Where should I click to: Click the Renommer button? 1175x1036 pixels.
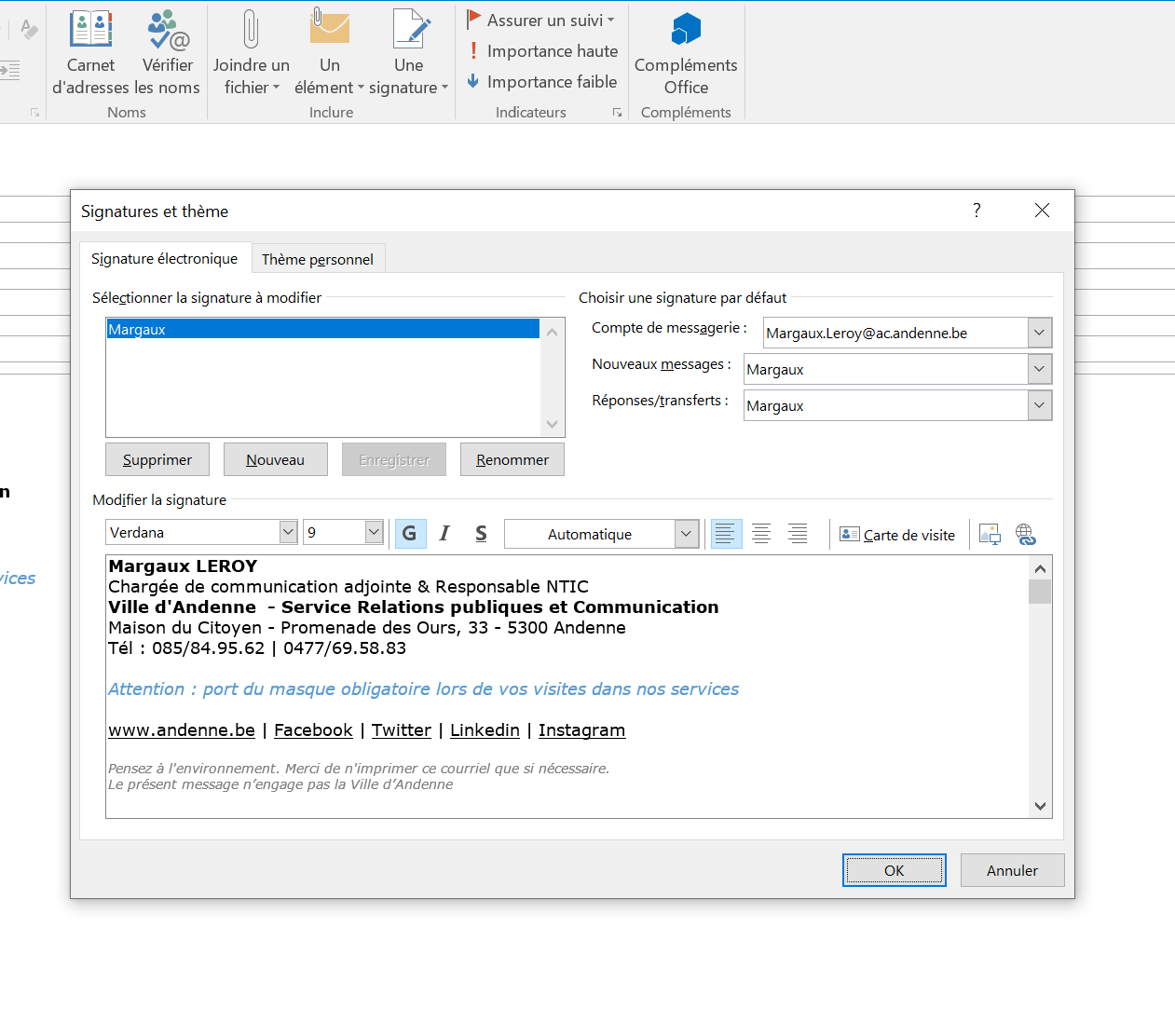click(512, 460)
